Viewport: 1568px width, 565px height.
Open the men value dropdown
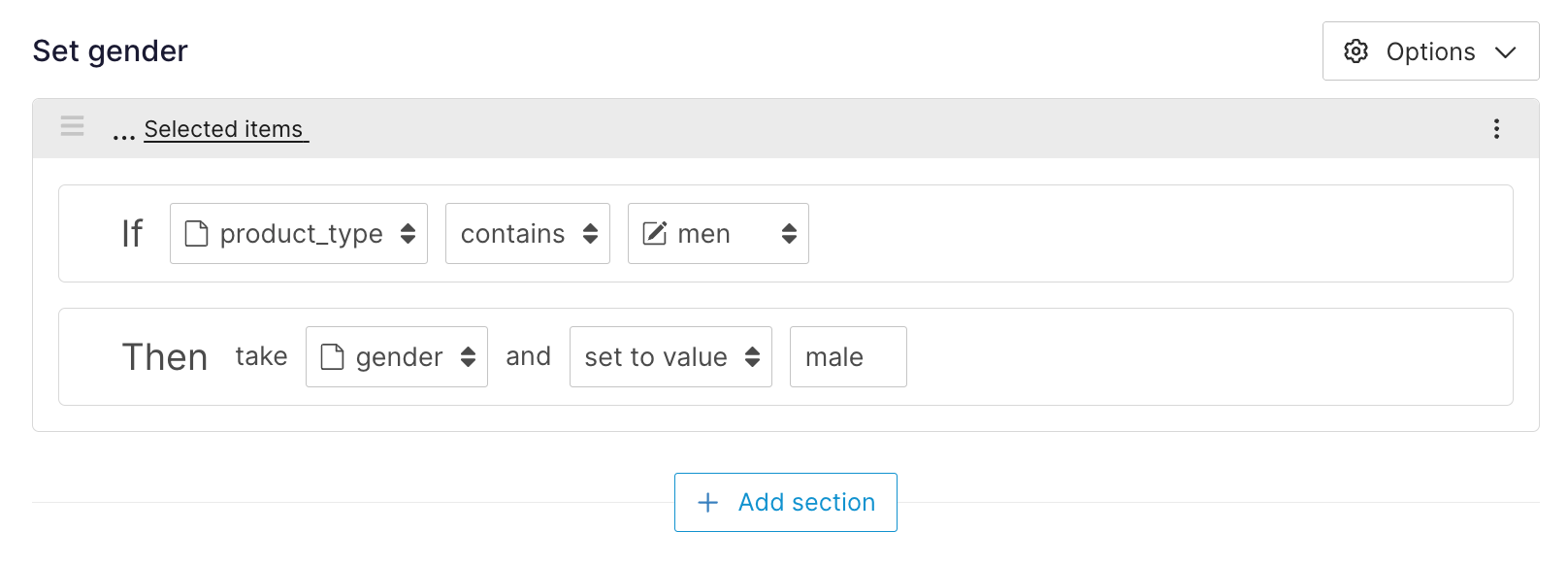[x=718, y=234]
